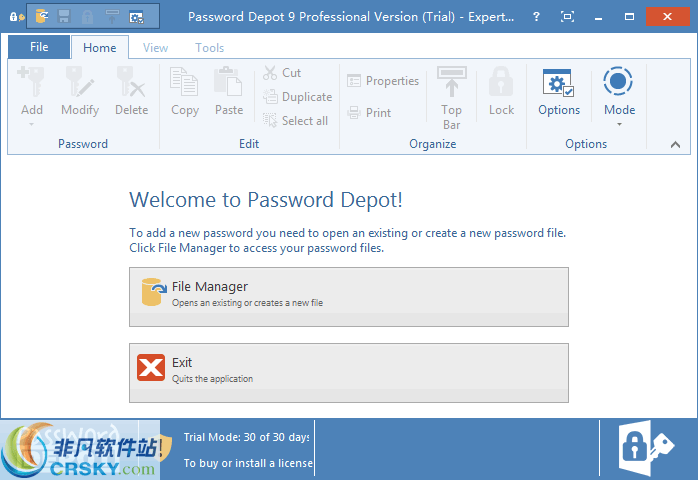Click the lock icon in quick access toolbar
This screenshot has height=480, width=698.
coord(88,17)
